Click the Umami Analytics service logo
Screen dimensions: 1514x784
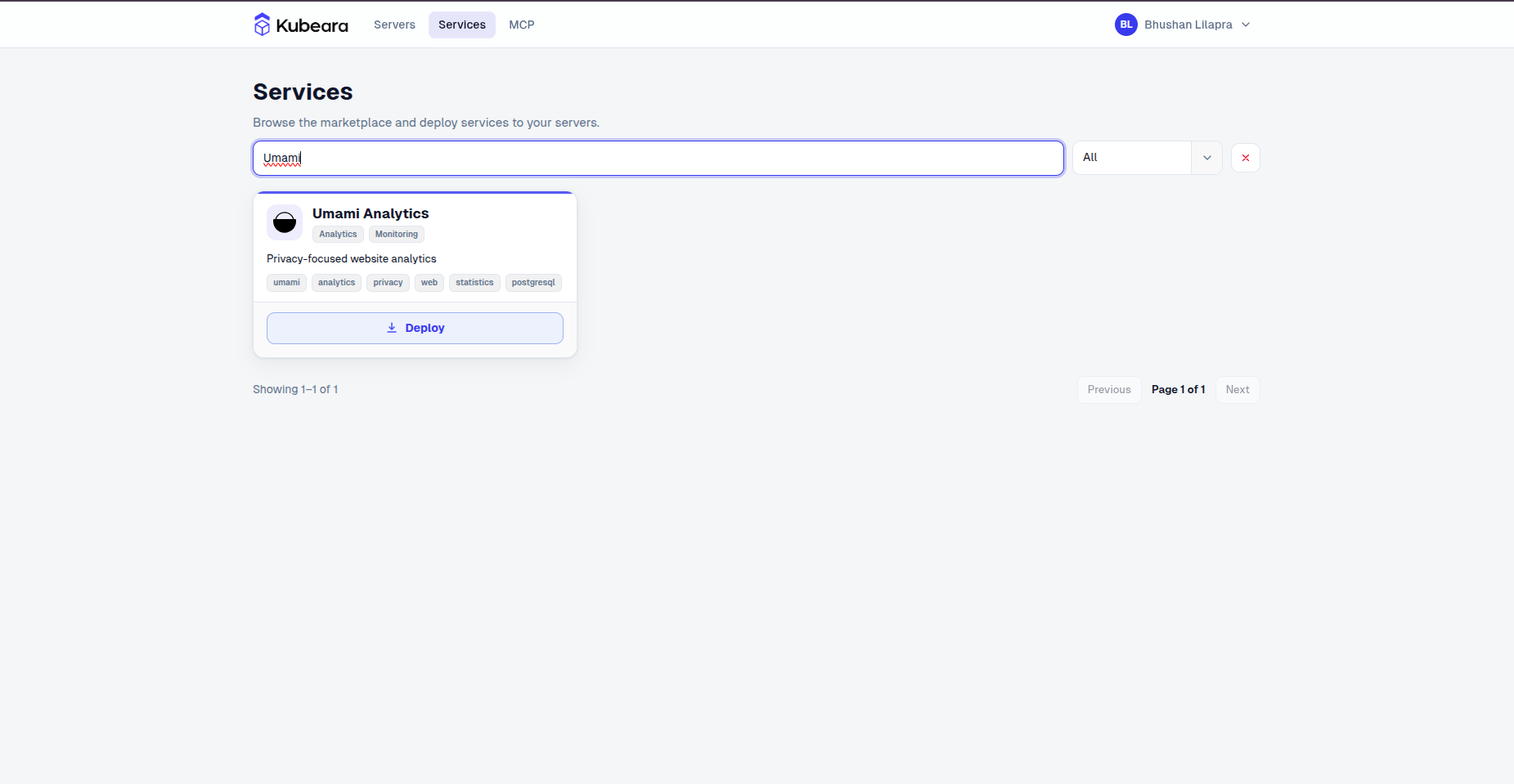285,222
